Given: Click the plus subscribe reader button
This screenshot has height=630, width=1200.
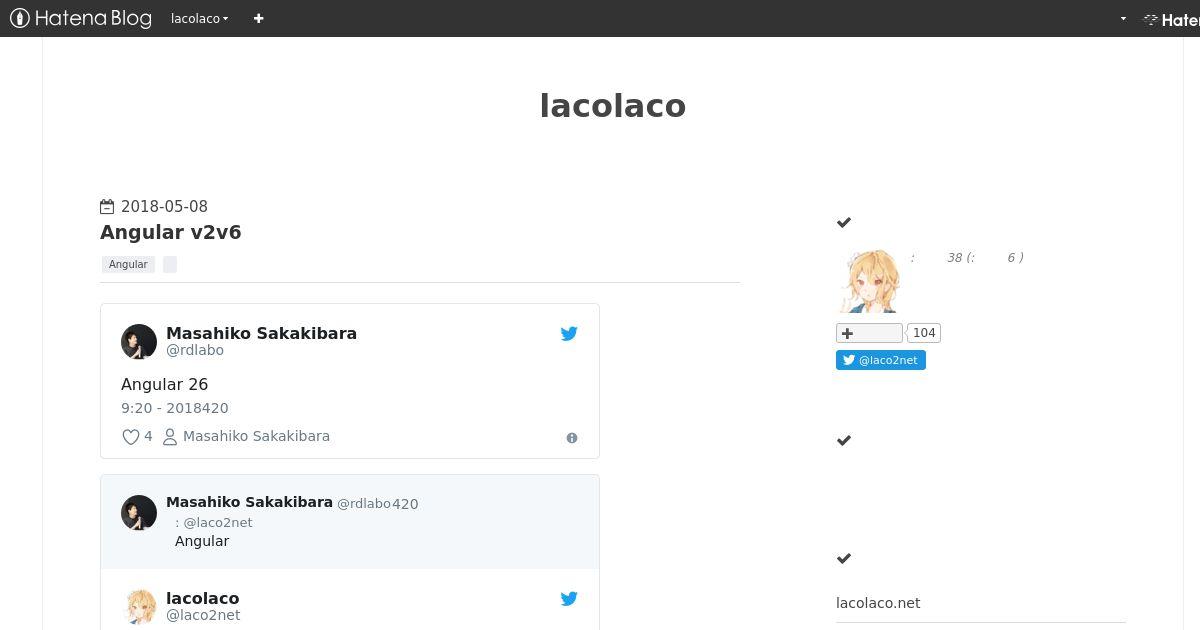Looking at the screenshot, I should coord(869,333).
